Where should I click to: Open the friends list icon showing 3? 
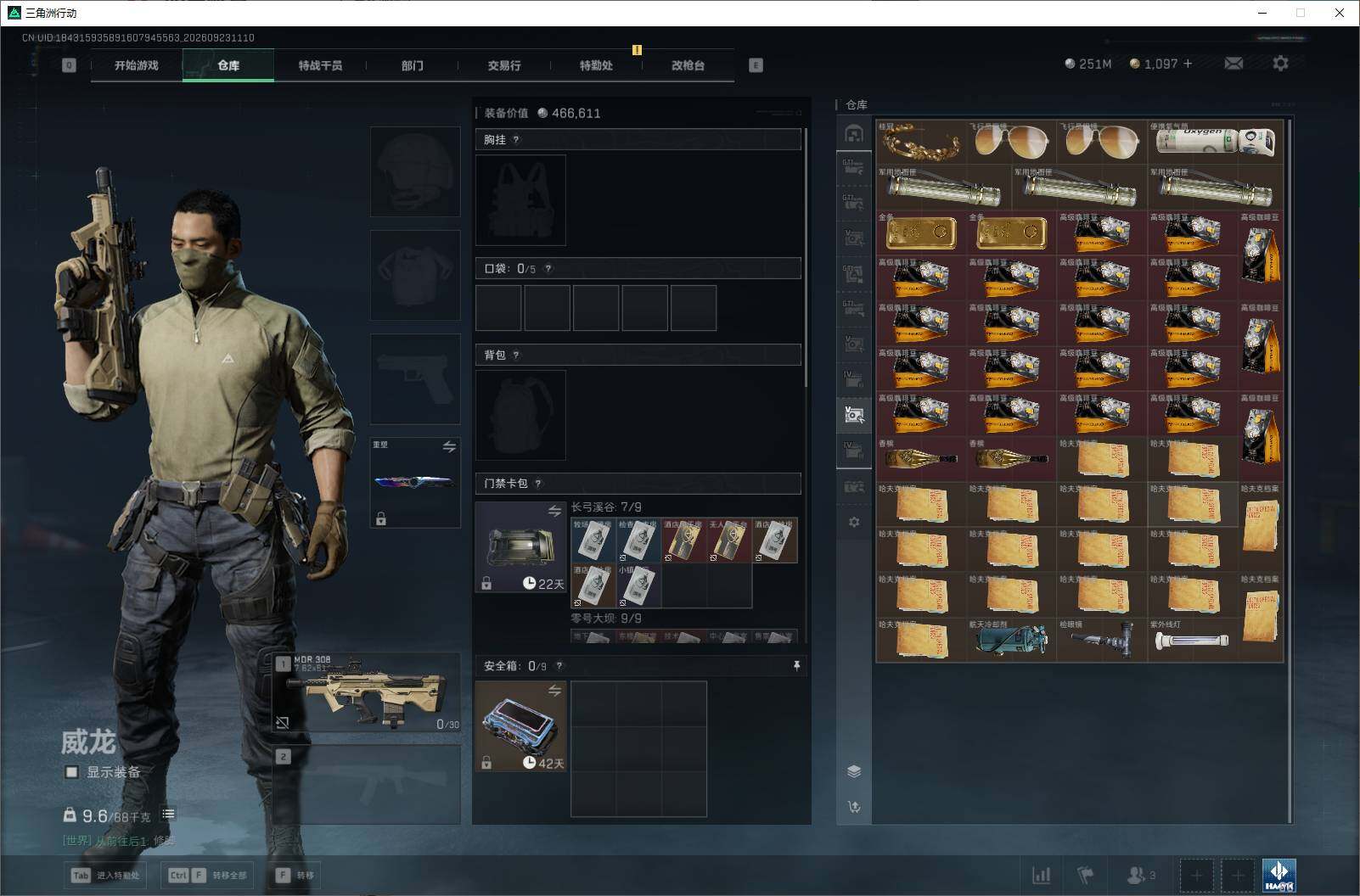[1140, 875]
